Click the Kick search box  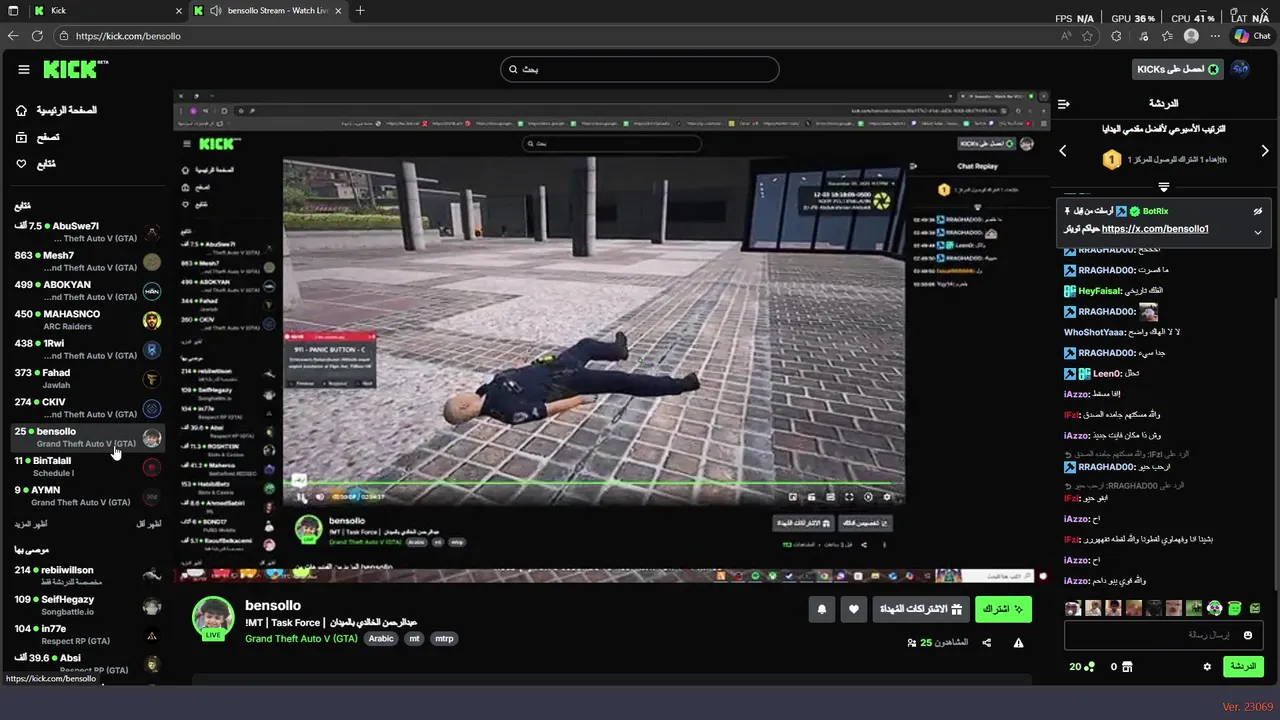pos(640,69)
